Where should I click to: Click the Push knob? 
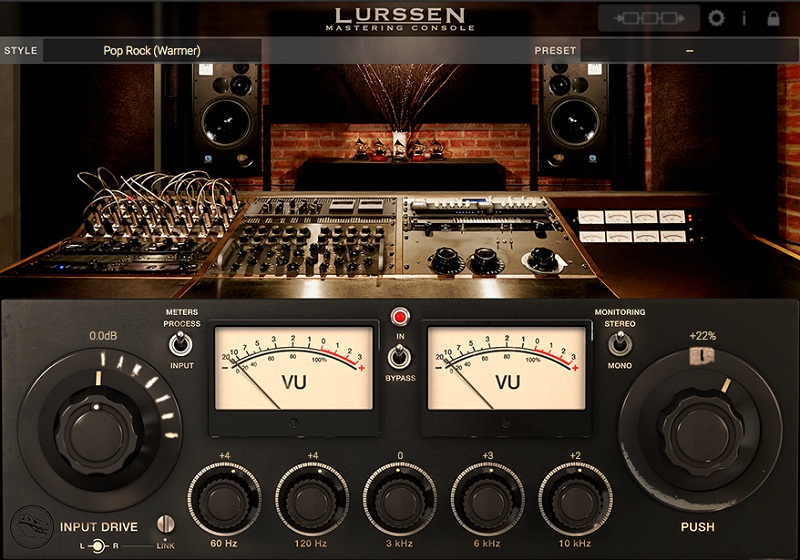pos(701,434)
